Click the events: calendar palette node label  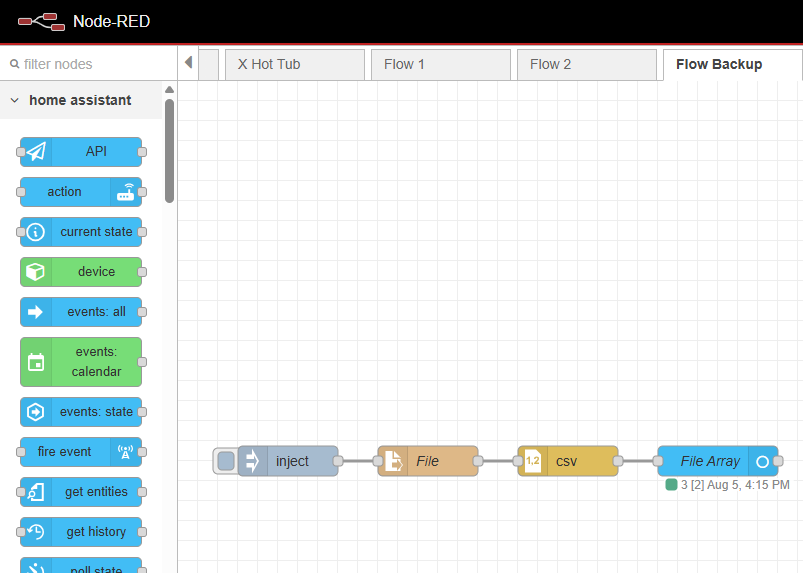coord(96,362)
